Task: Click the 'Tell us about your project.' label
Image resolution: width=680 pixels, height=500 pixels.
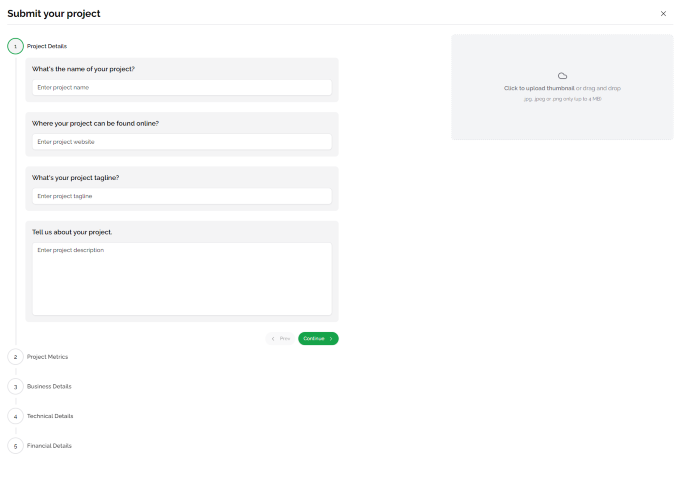Action: tap(72, 232)
